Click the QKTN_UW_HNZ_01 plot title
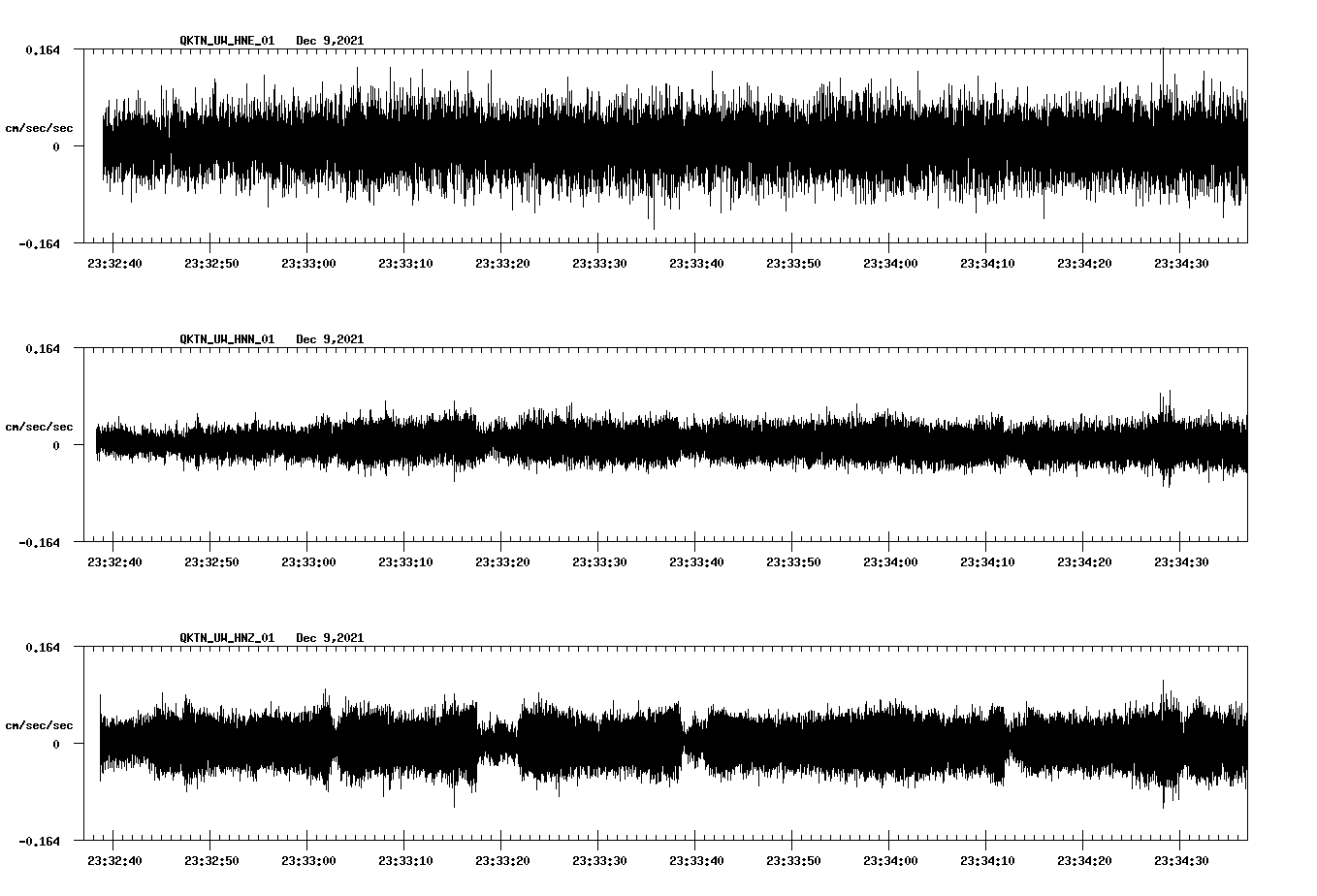Viewport: 1317px width, 896px height. click(x=227, y=638)
